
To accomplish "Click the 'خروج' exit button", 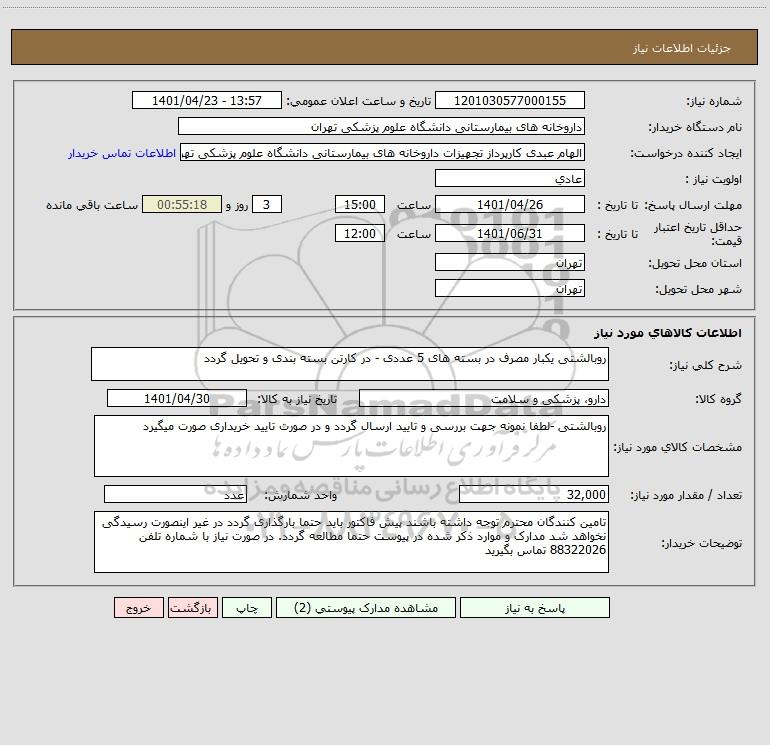I will click(138, 608).
